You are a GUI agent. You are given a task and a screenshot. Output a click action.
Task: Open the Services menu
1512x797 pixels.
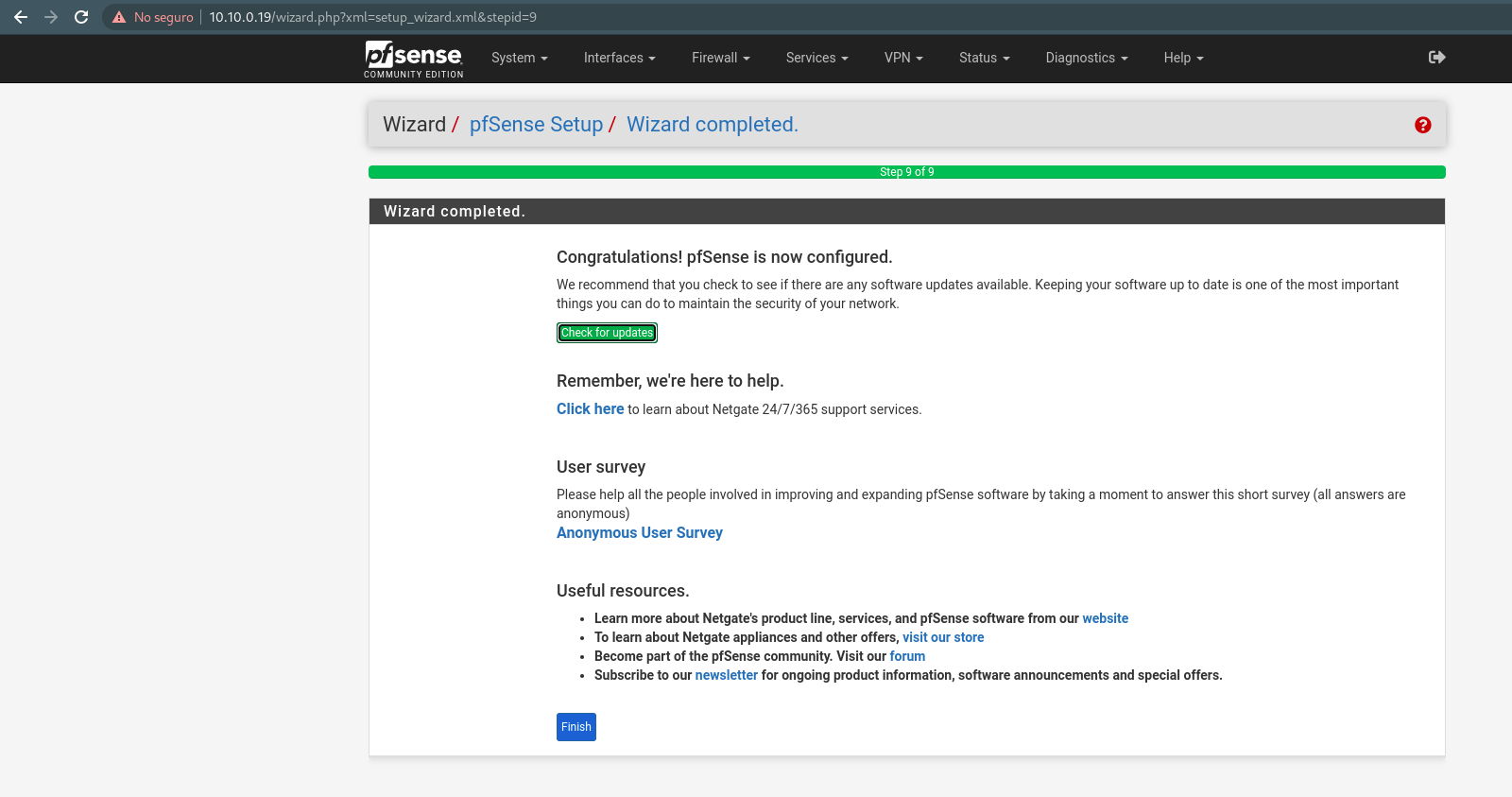point(816,58)
